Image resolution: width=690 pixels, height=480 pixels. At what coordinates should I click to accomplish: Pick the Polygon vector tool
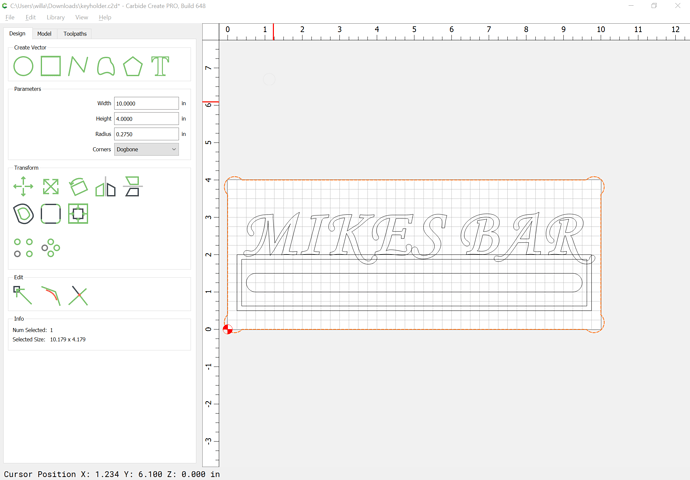point(132,67)
